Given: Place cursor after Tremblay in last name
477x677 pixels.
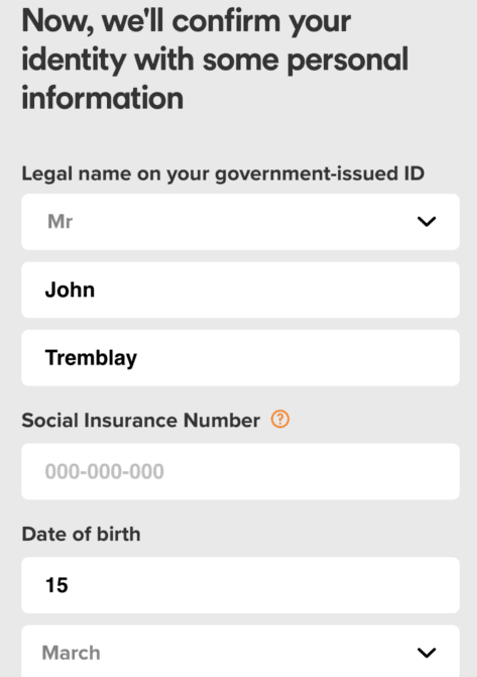Looking at the screenshot, I should (139, 358).
